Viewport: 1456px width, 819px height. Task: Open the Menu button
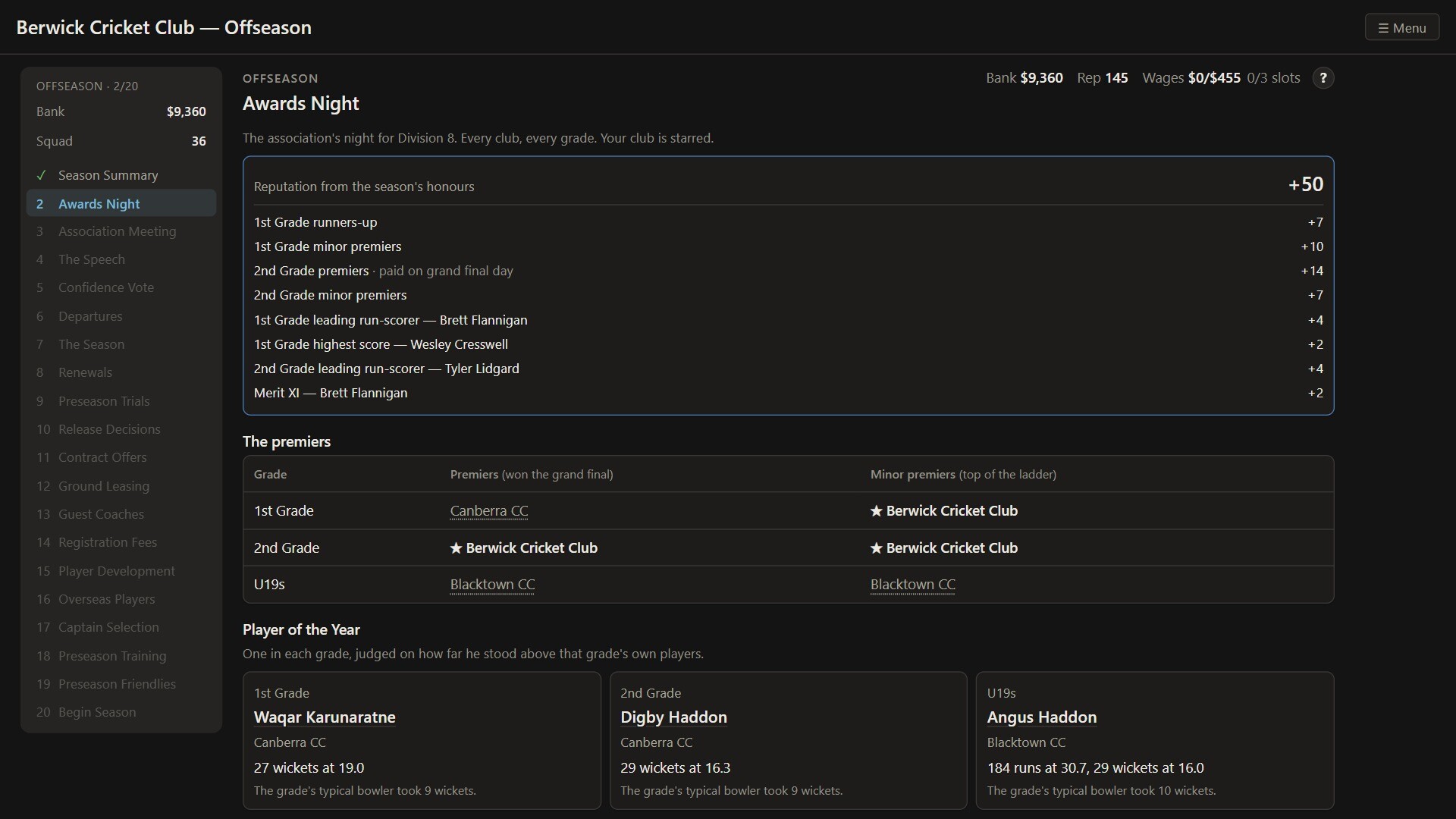[x=1401, y=28]
